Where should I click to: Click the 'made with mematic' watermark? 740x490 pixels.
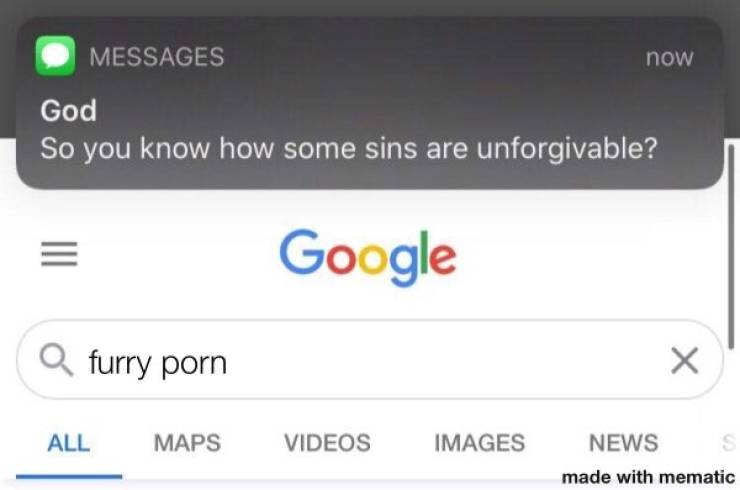click(x=648, y=477)
